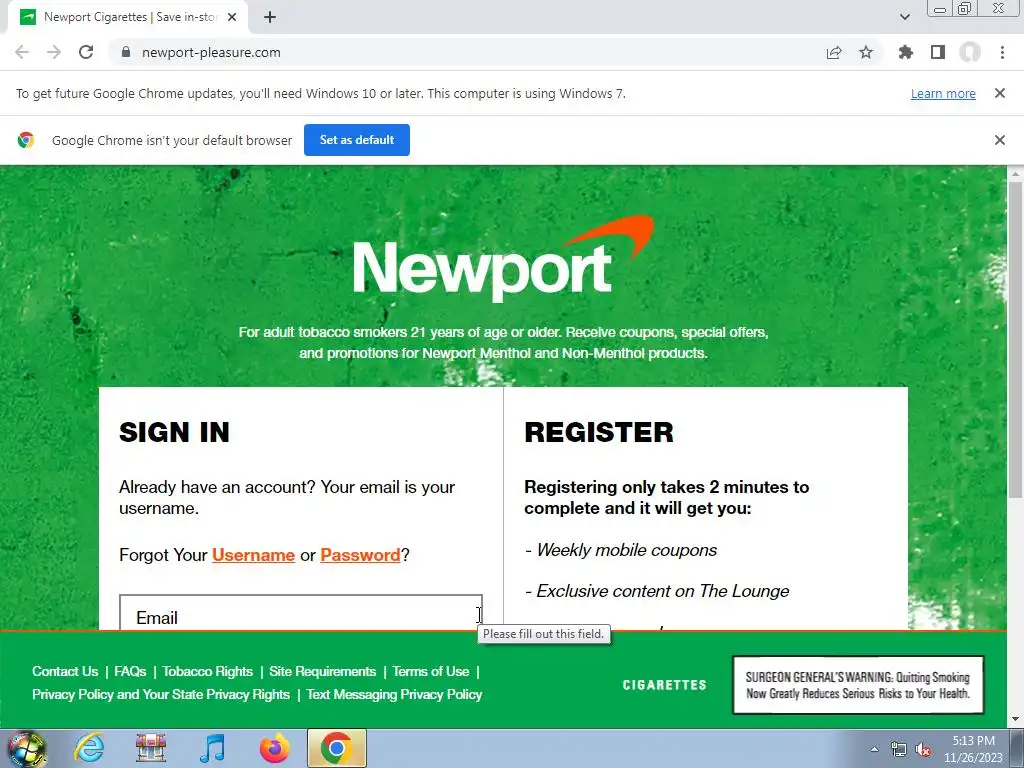
Task: Expand the tab search dropdown arrow
Action: point(904,17)
